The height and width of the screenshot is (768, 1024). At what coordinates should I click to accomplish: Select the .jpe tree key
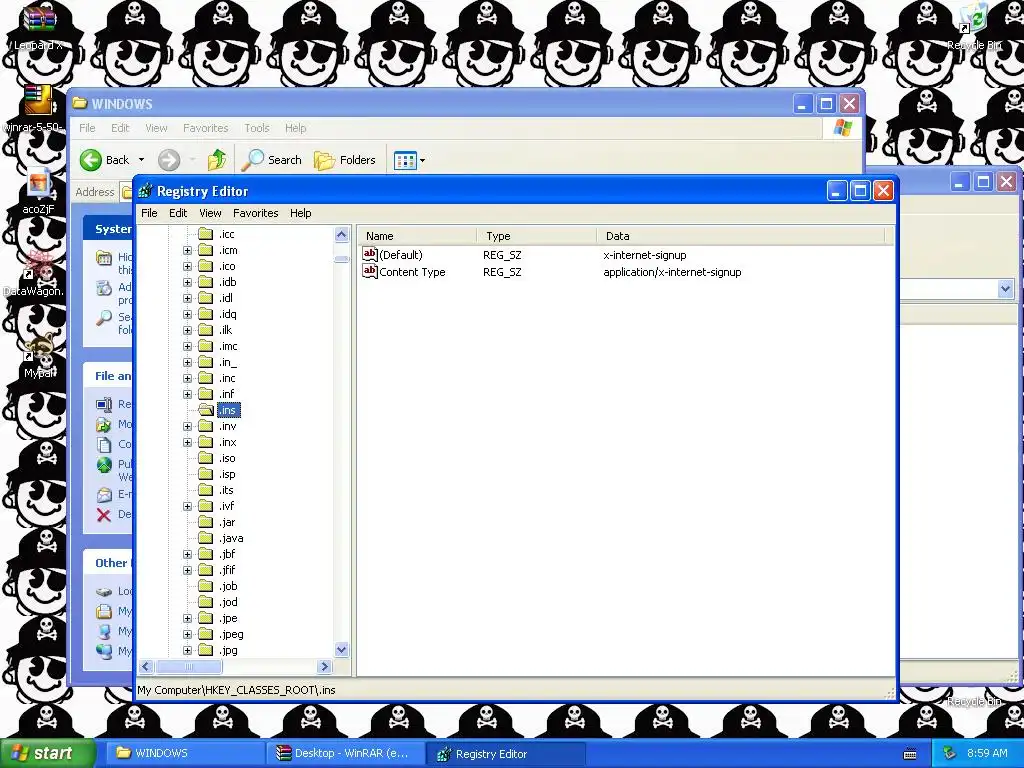click(x=228, y=618)
